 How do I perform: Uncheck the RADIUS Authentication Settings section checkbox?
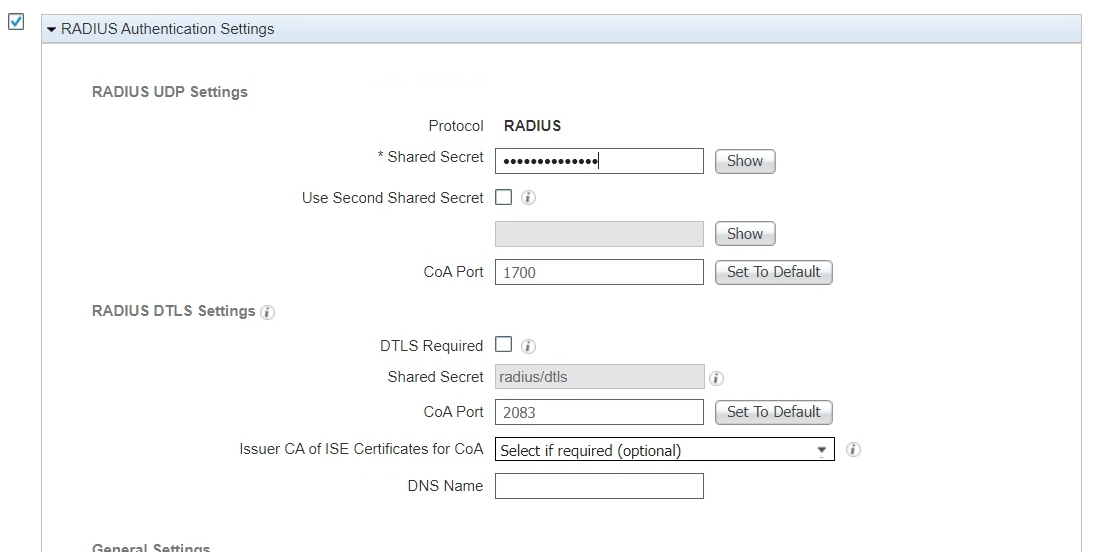coord(16,22)
